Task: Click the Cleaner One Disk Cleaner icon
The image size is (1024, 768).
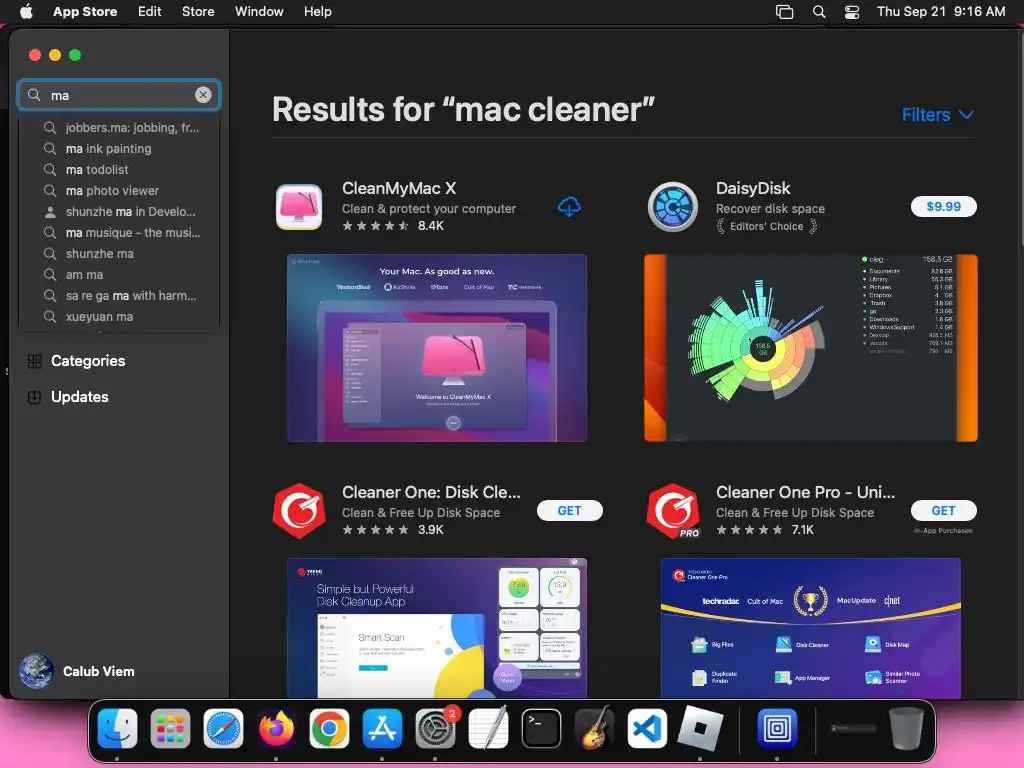Action: pos(299,511)
